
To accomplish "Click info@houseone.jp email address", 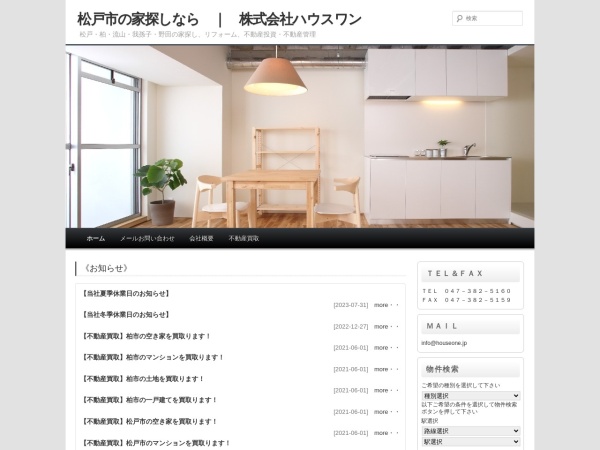I will (x=444, y=343).
